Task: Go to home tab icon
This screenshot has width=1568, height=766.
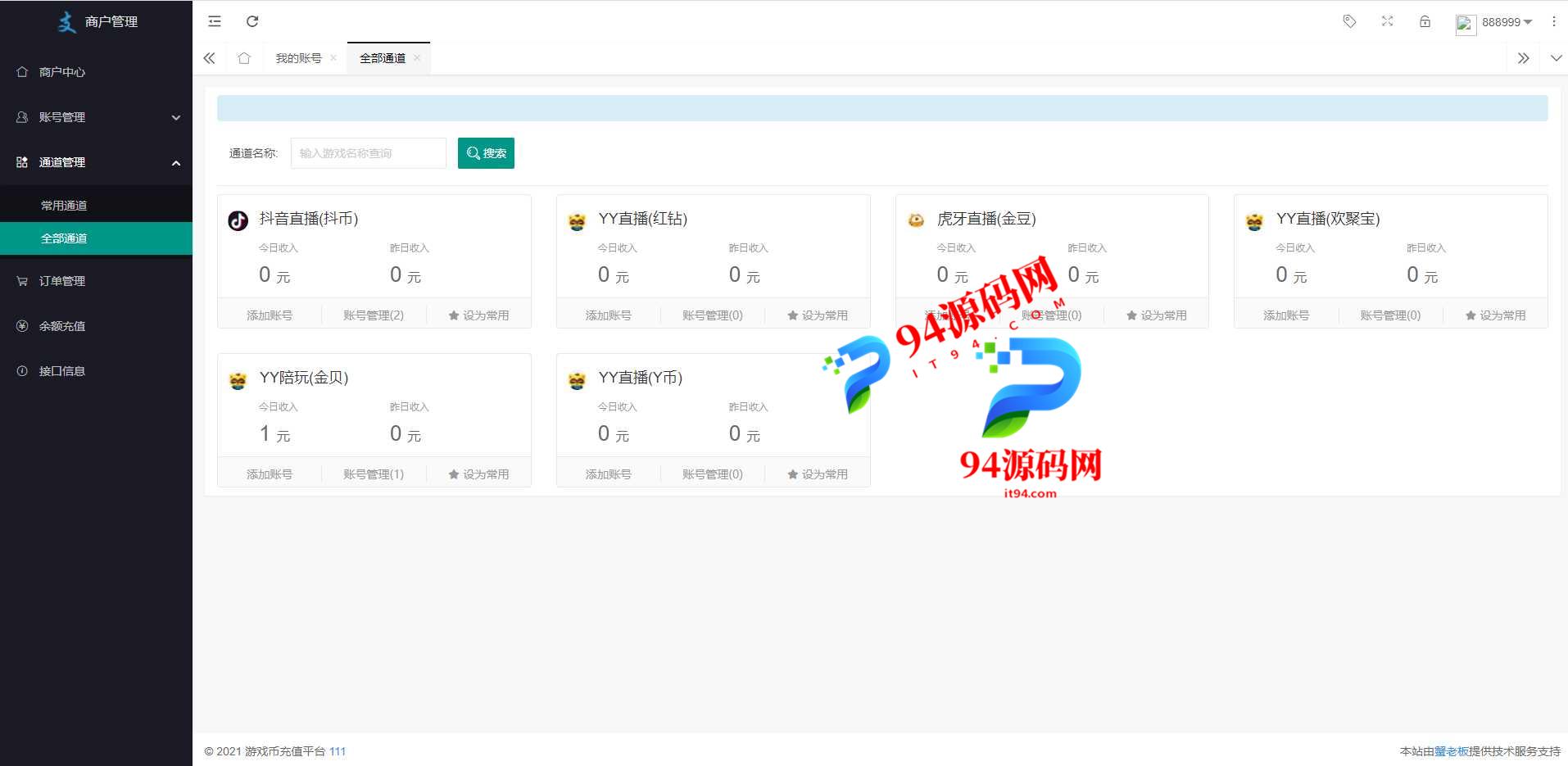Action: tap(244, 58)
